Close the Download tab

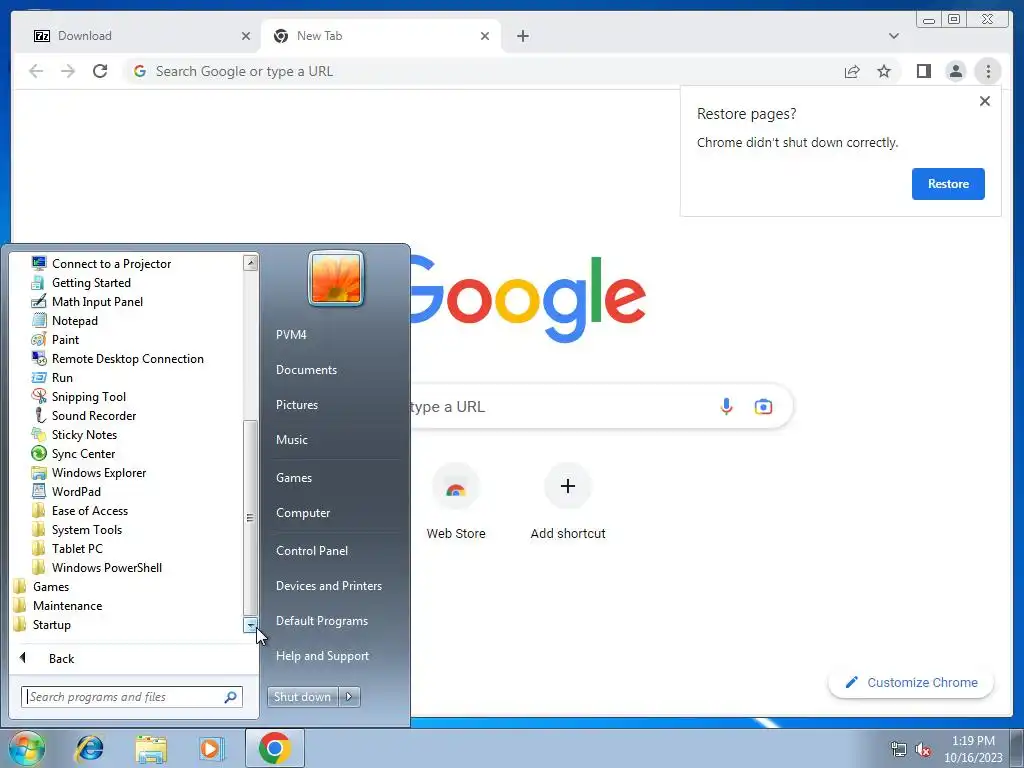[x=246, y=36]
